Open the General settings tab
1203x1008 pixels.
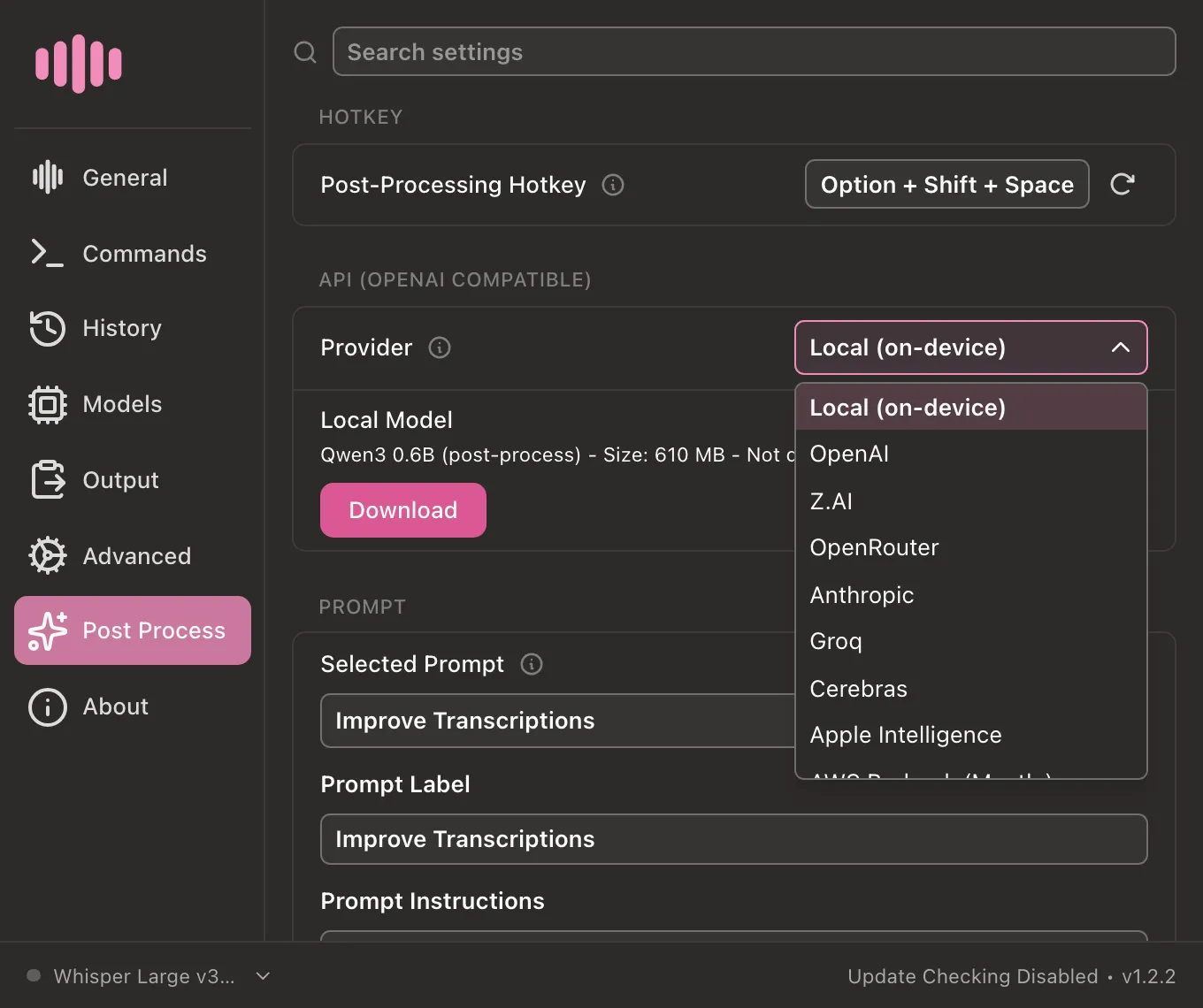[133, 178]
